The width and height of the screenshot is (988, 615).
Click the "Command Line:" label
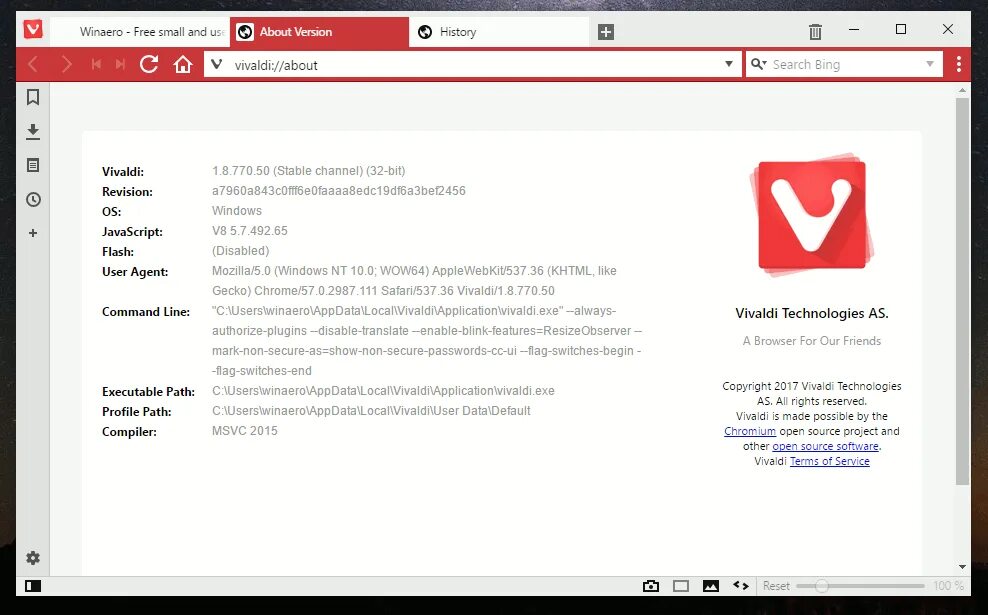(x=146, y=311)
